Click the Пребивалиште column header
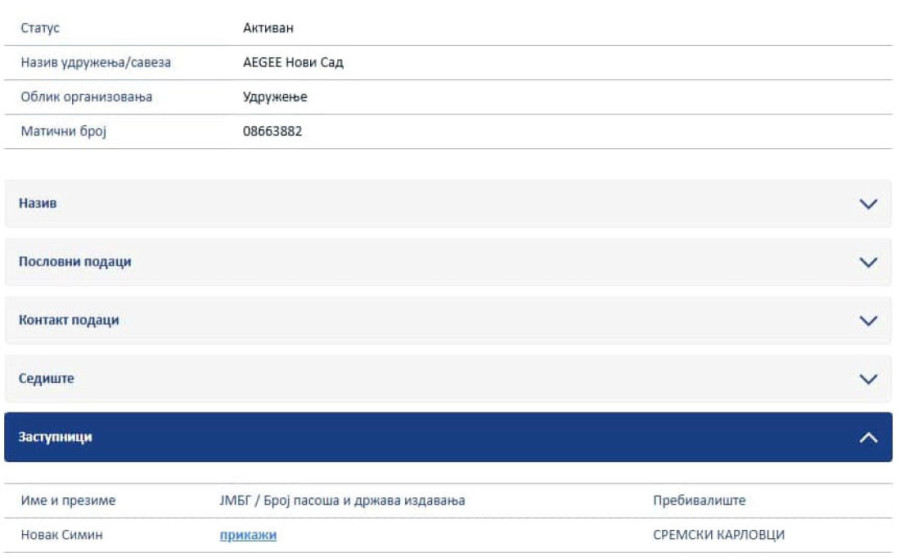Screen dimensions: 900x557 (x=699, y=500)
